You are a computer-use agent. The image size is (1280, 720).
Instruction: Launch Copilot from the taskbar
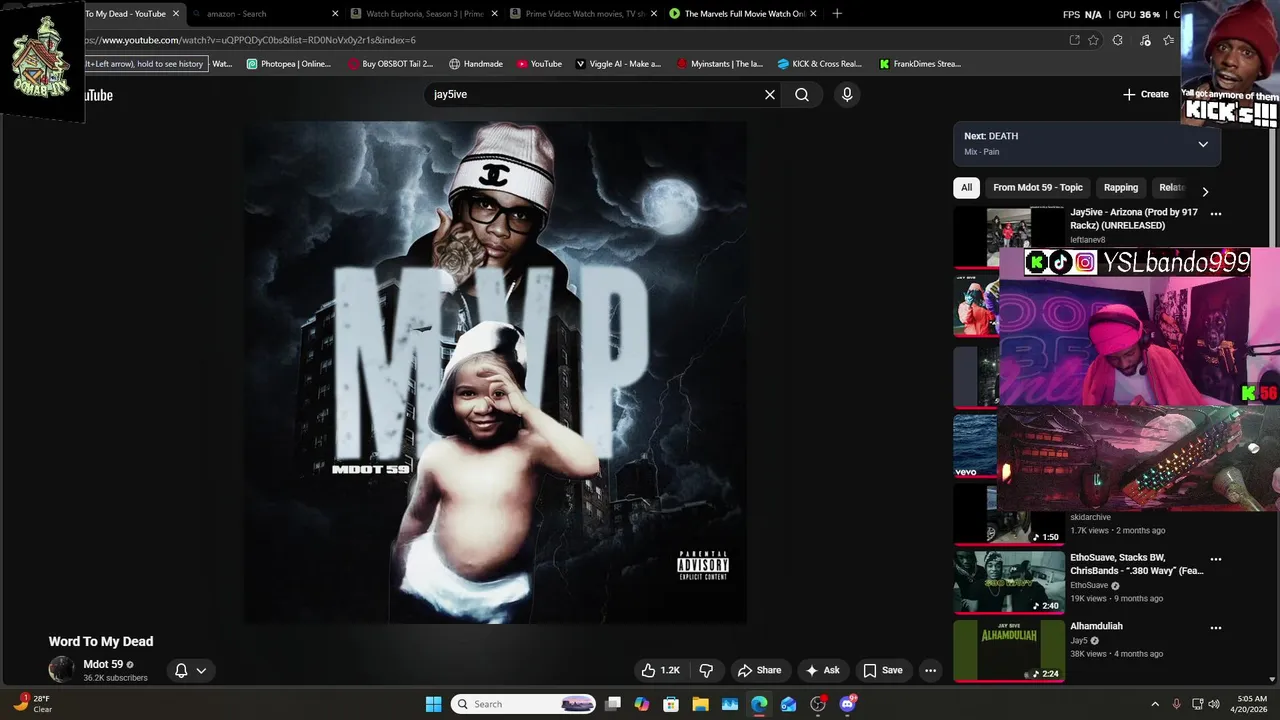642,704
